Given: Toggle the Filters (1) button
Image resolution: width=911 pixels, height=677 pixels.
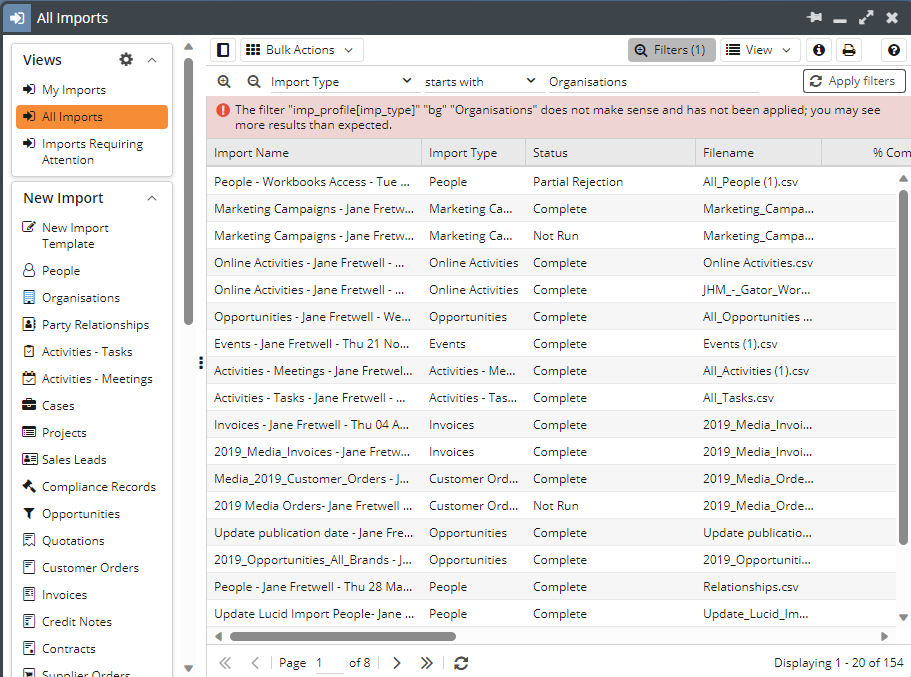Looking at the screenshot, I should click(671, 50).
